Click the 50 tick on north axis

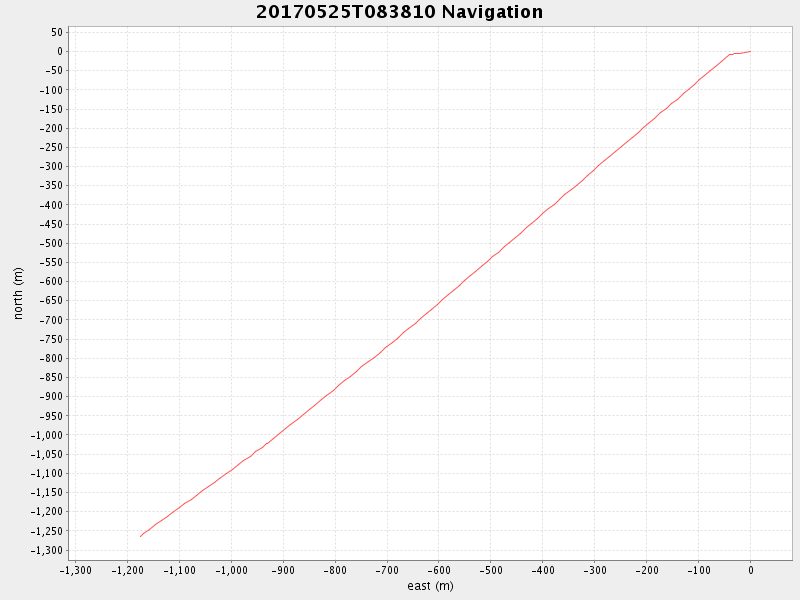(57, 32)
